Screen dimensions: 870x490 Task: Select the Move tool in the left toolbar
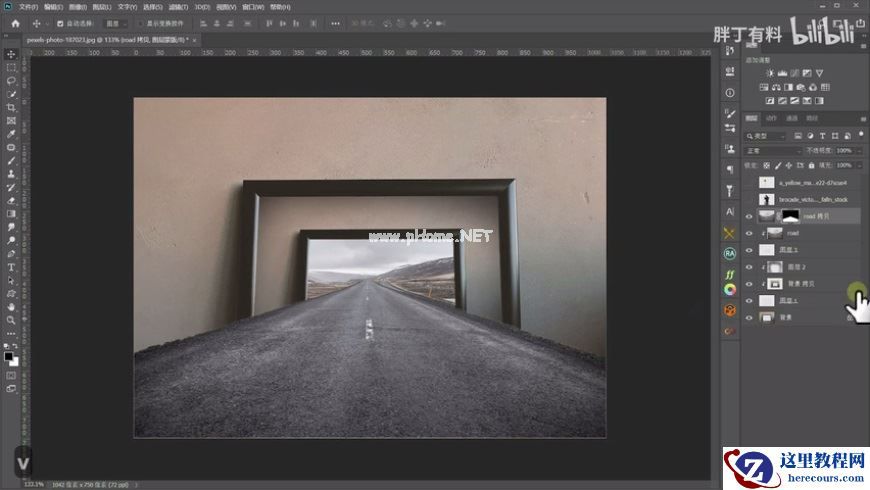[x=11, y=54]
